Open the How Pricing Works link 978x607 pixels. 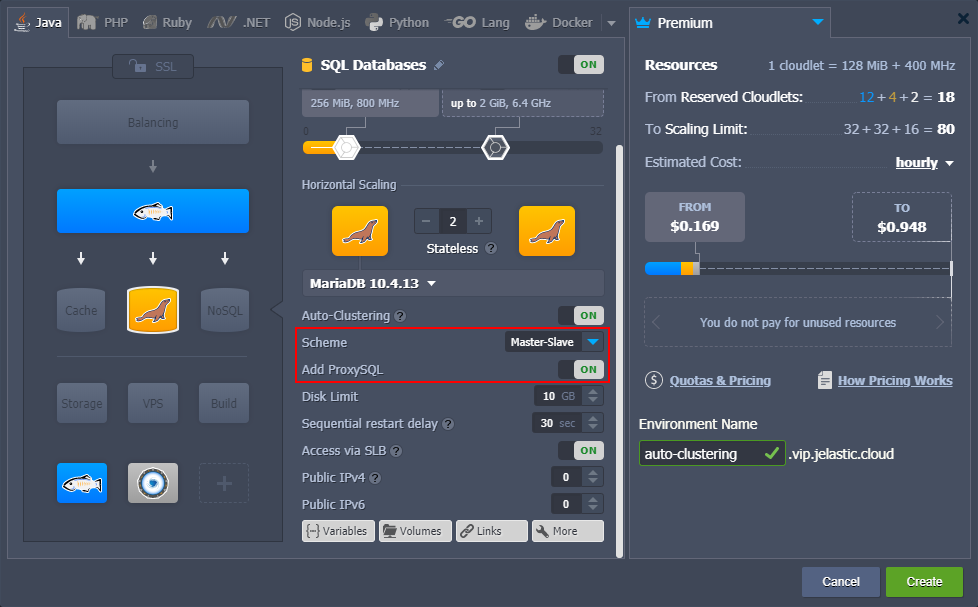[x=895, y=381]
